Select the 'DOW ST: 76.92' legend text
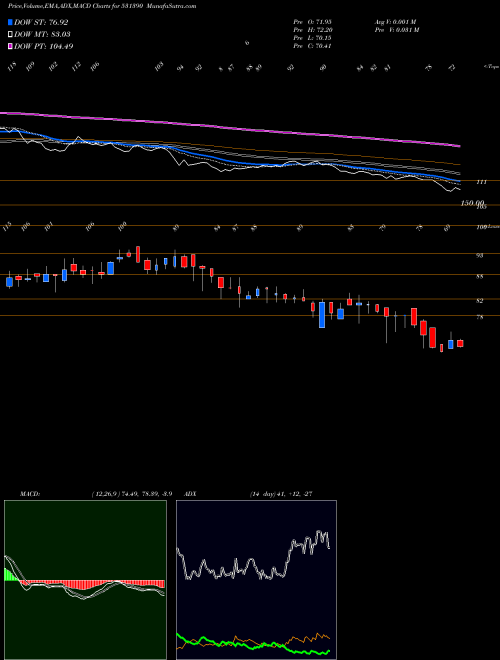Screen dimensions: 500x660 tap(41, 22)
